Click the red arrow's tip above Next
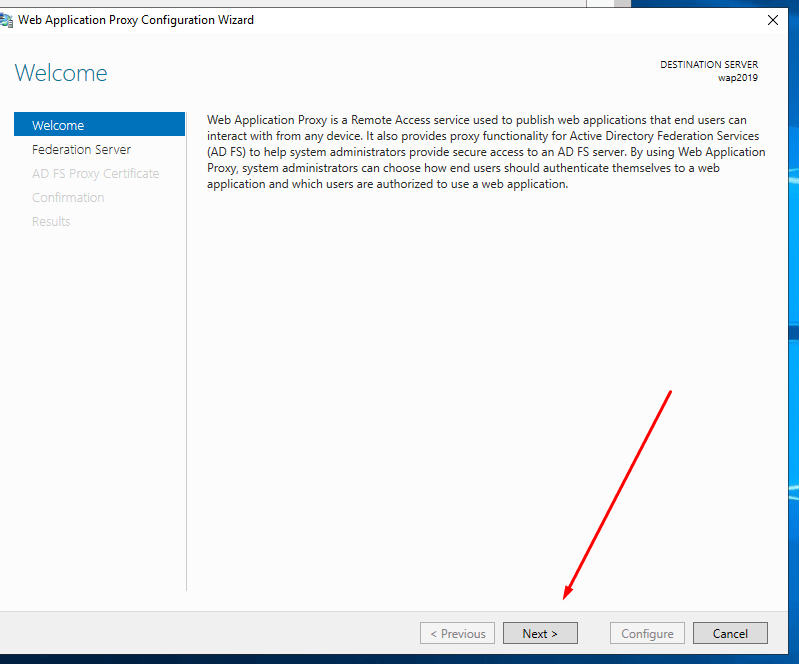Screen dimensions: 799x664 (x=566, y=598)
